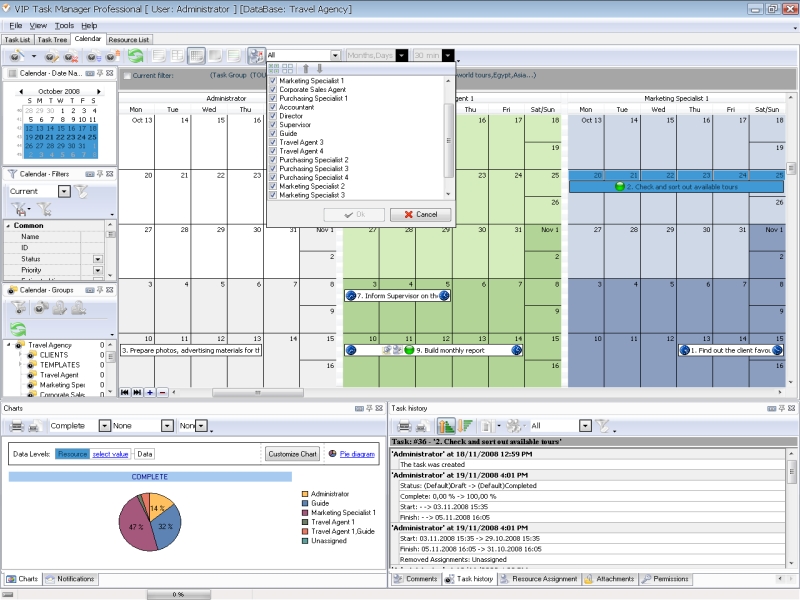Click the green refresh icon in the toolbar
800x600 pixels.
(x=134, y=56)
